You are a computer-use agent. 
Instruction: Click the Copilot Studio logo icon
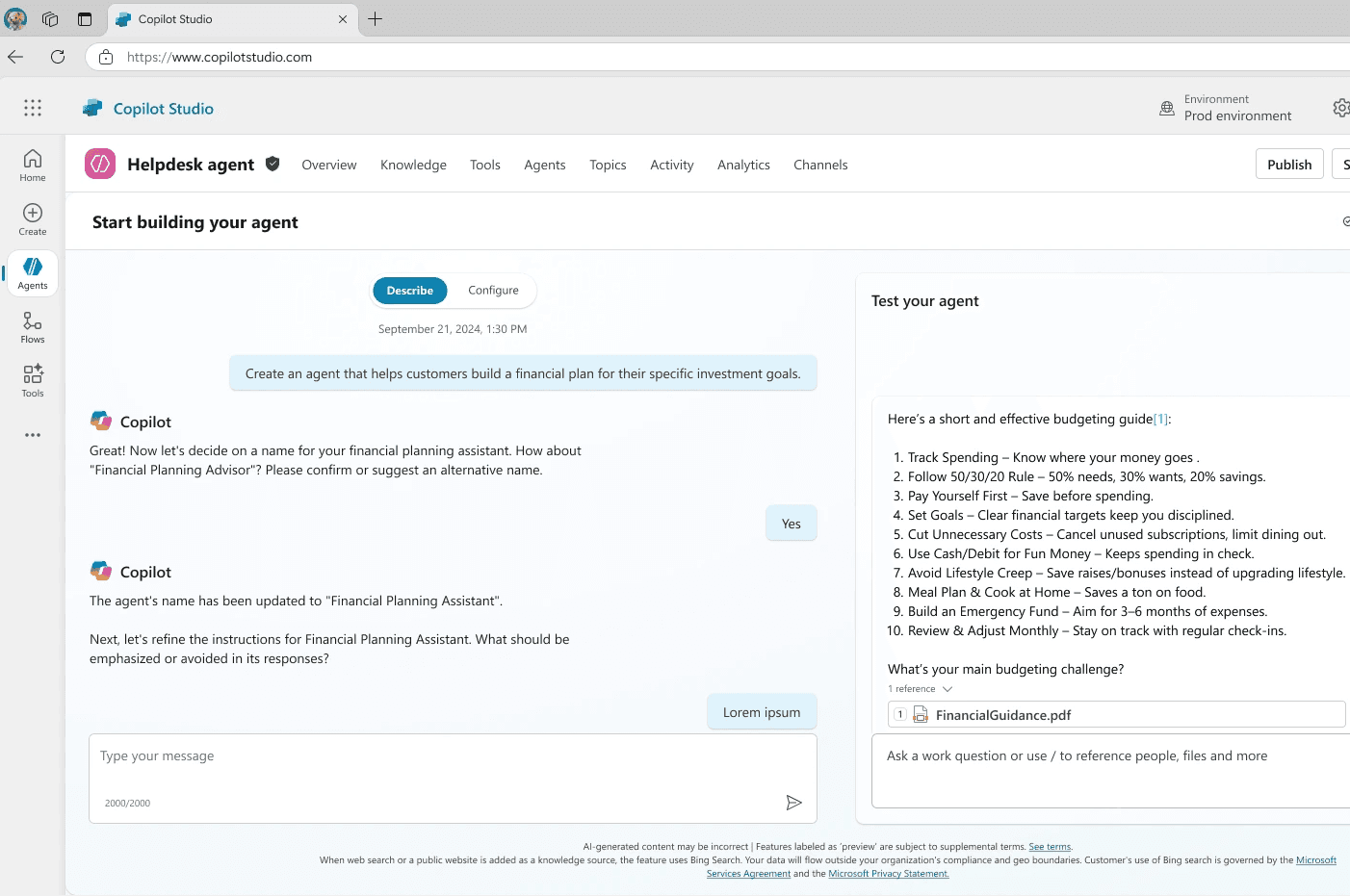(92, 108)
